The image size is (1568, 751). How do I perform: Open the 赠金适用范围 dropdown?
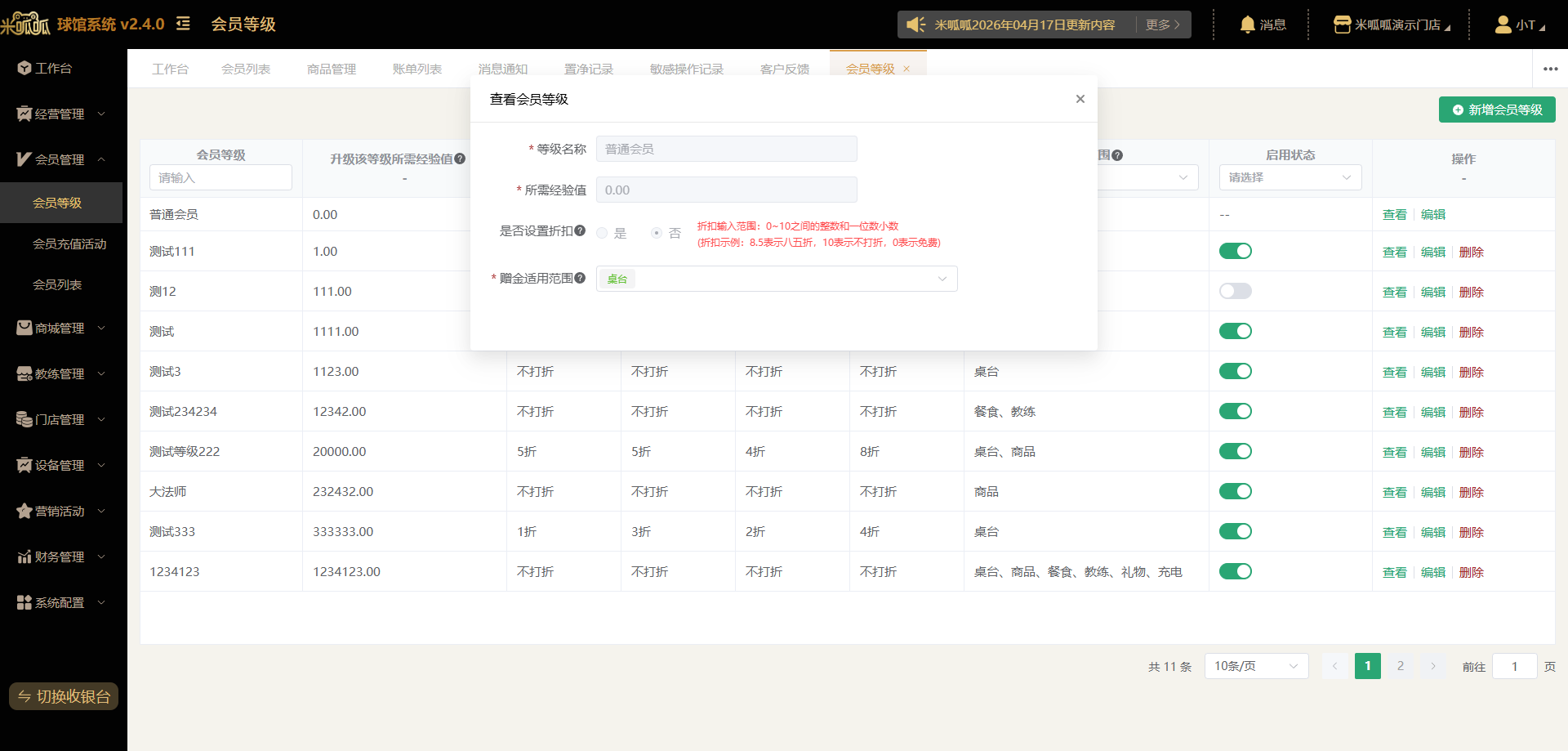click(x=777, y=279)
